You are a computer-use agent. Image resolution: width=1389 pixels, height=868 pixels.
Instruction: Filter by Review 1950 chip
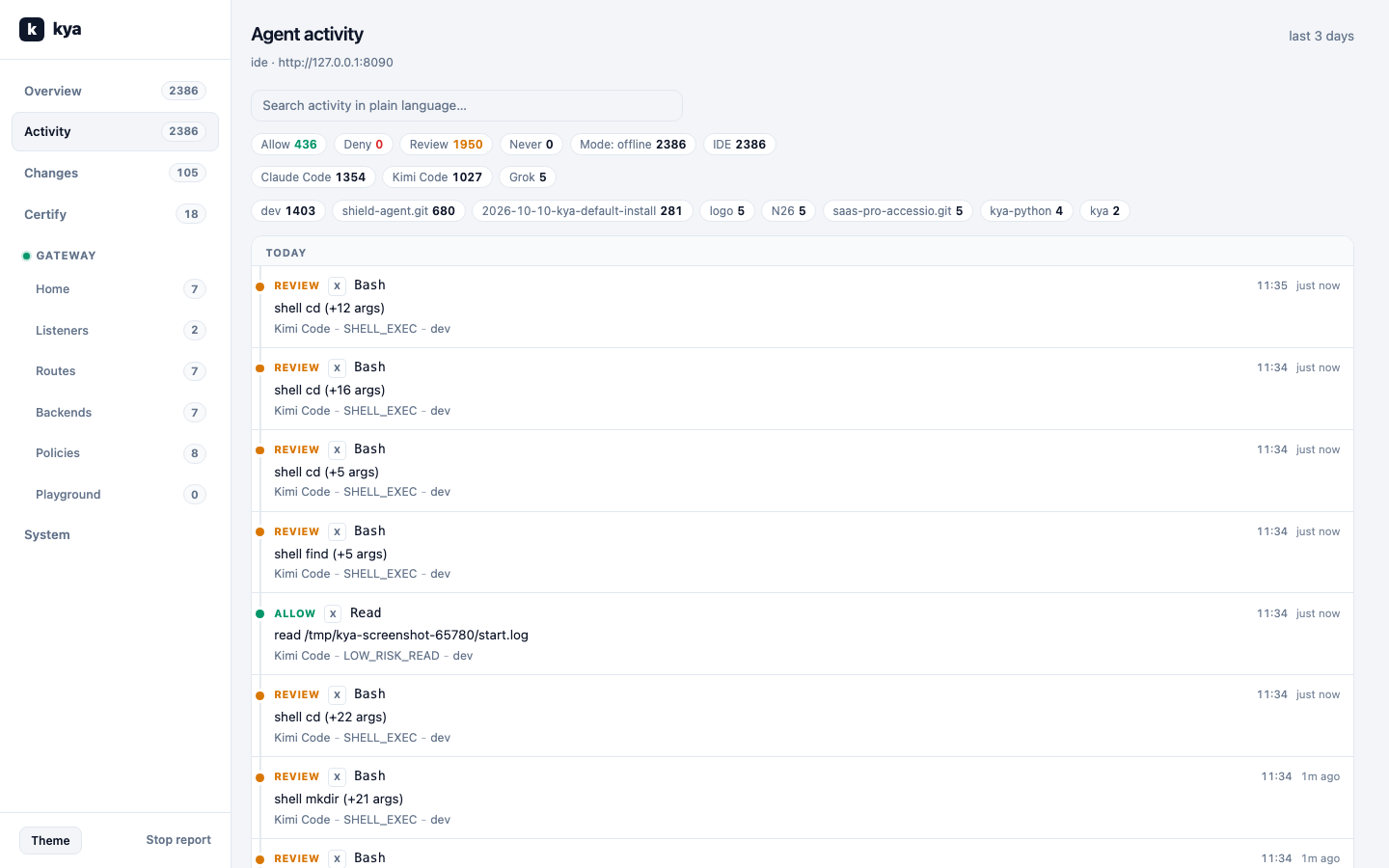coord(446,145)
